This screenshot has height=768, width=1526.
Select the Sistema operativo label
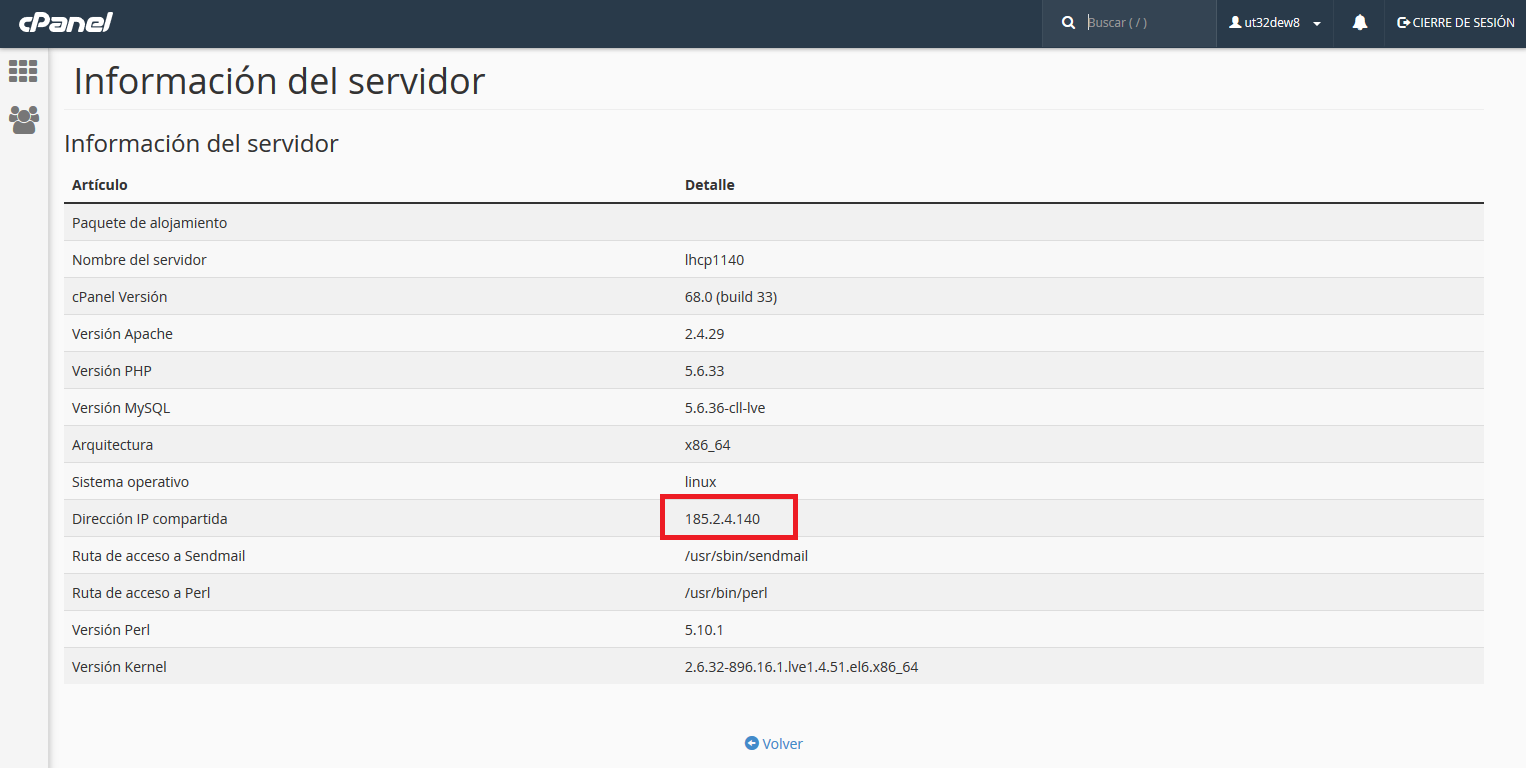130,482
